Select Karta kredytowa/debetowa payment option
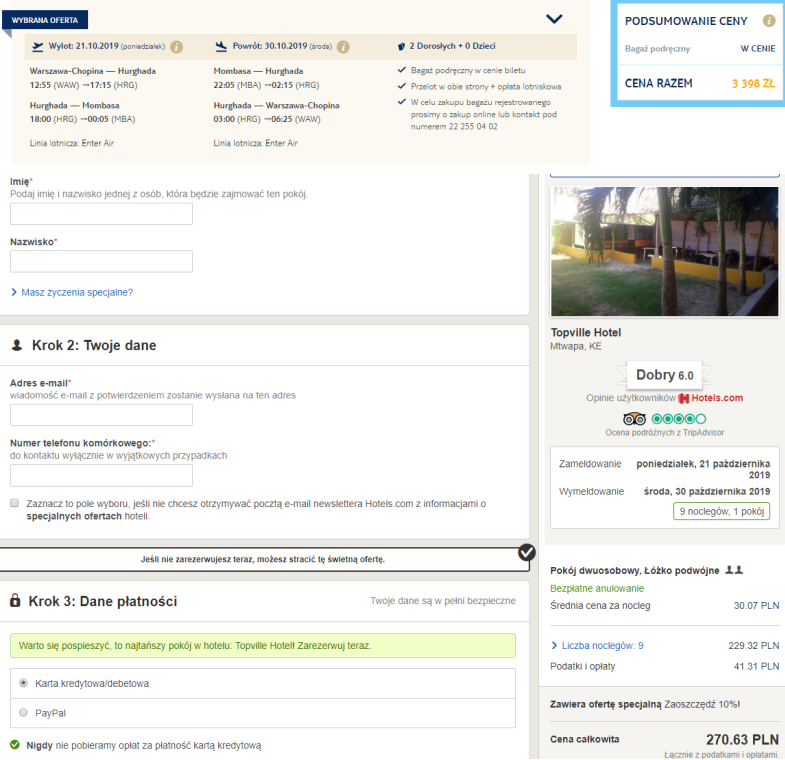 pyautogui.click(x=23, y=682)
